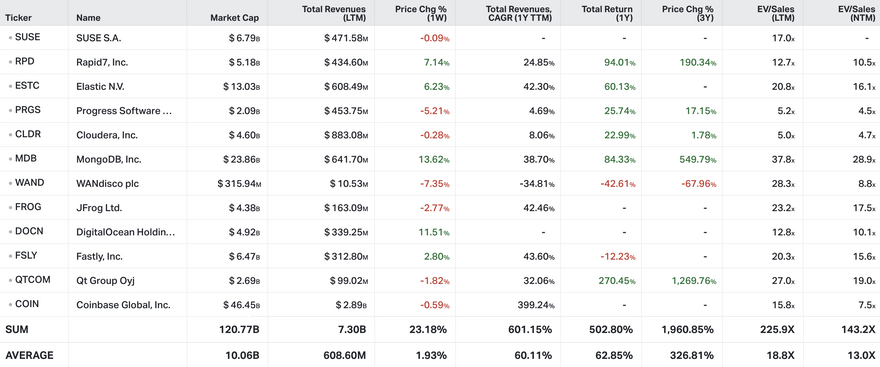Image resolution: width=880 pixels, height=367 pixels.
Task: Click the company name Qt Group Oyj
Action: (106, 280)
